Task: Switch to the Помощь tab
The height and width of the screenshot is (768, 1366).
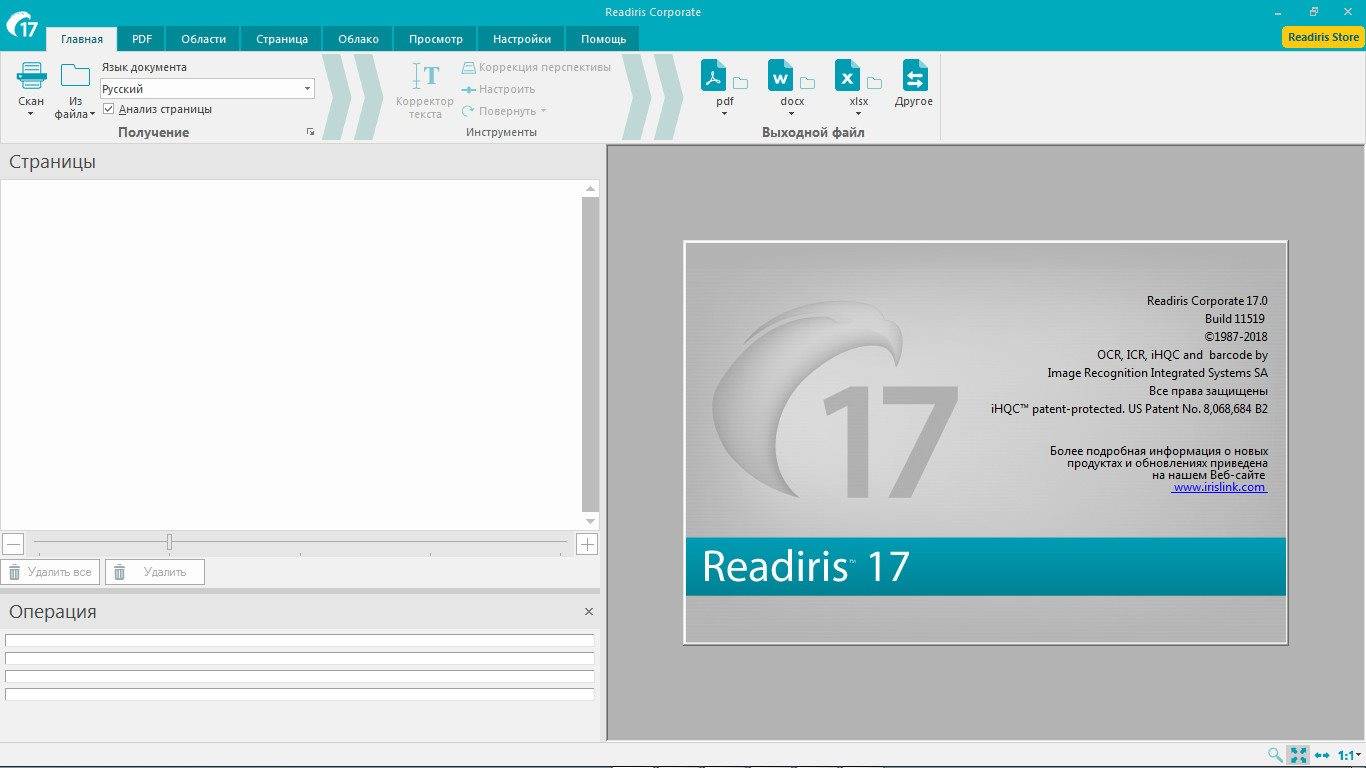Action: click(603, 39)
